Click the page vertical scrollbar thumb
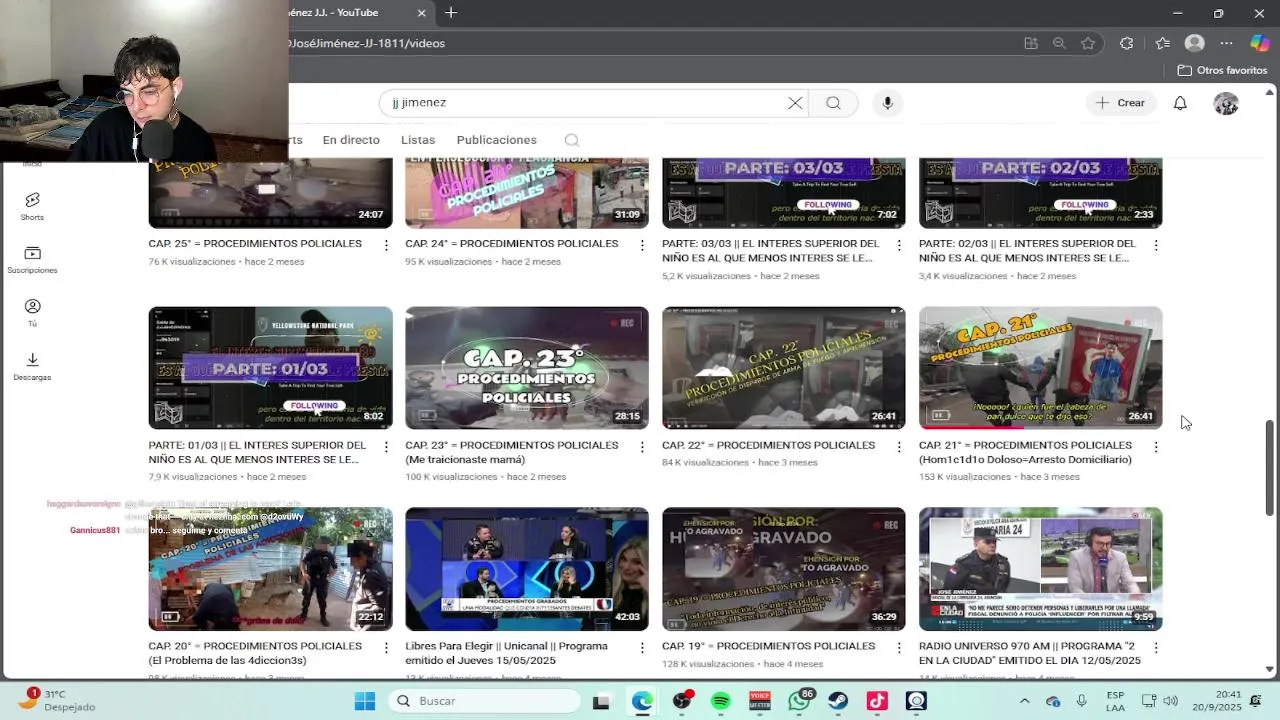Screen dimensions: 1280x720 (x=1270, y=468)
